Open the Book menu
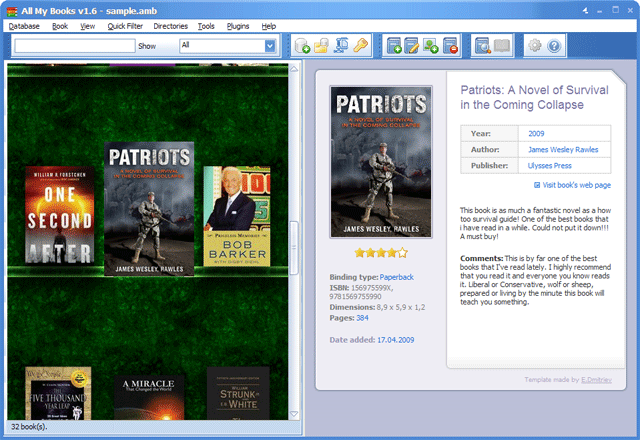This screenshot has width=640, height=440. [x=60, y=26]
